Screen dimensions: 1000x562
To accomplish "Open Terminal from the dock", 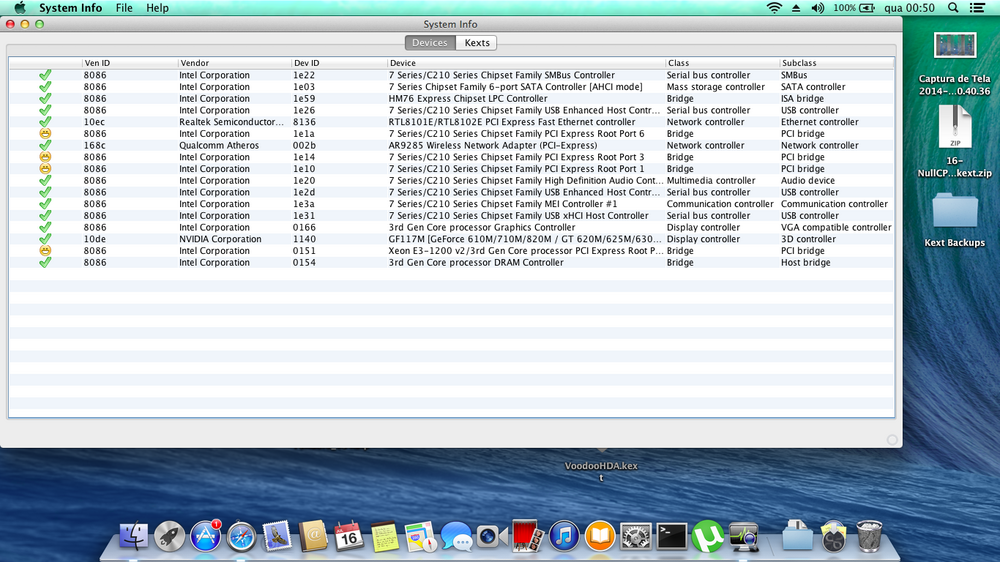I will (671, 536).
